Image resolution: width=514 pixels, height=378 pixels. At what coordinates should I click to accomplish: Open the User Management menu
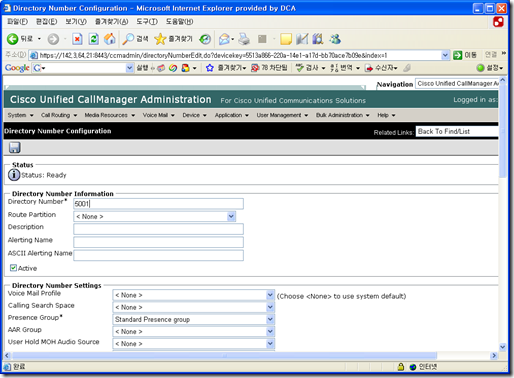(282, 115)
